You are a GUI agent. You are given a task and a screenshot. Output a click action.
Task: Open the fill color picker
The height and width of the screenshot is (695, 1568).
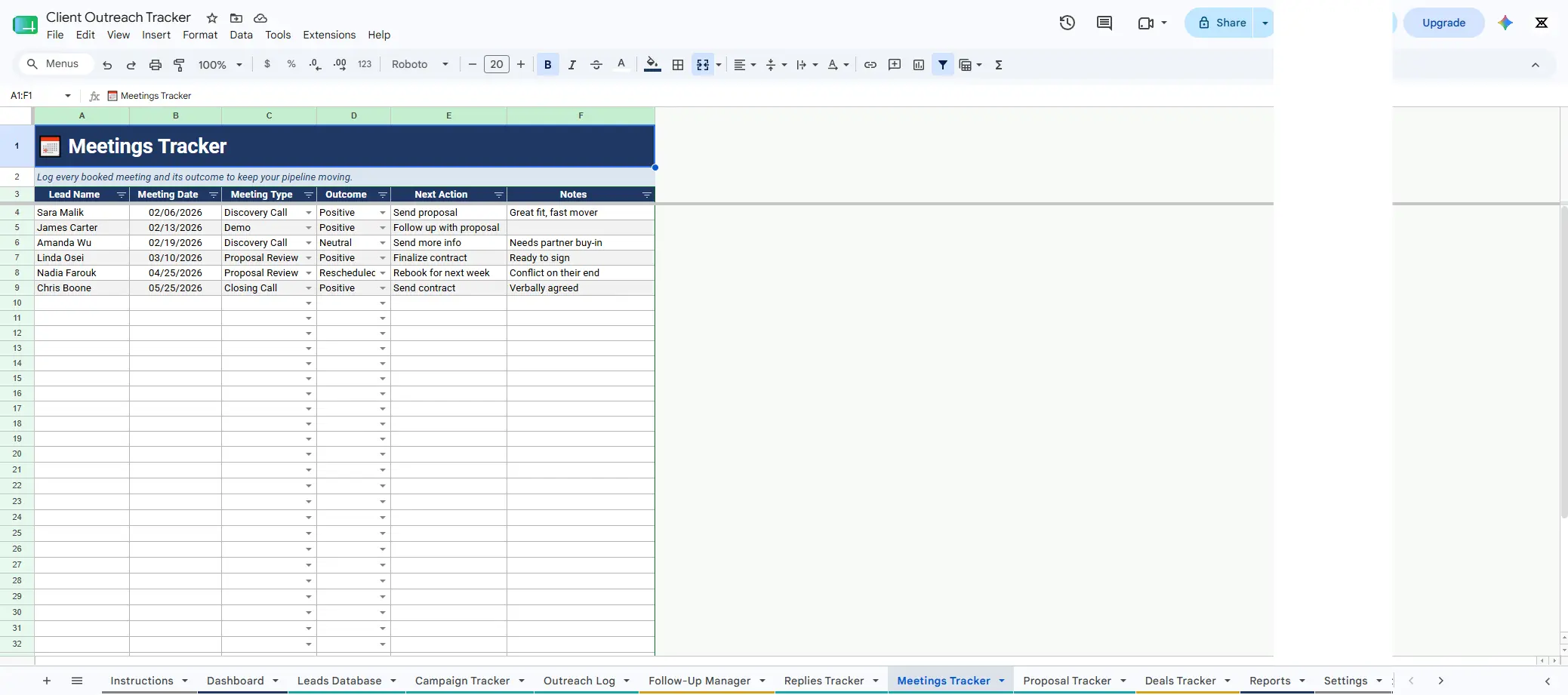(x=653, y=65)
